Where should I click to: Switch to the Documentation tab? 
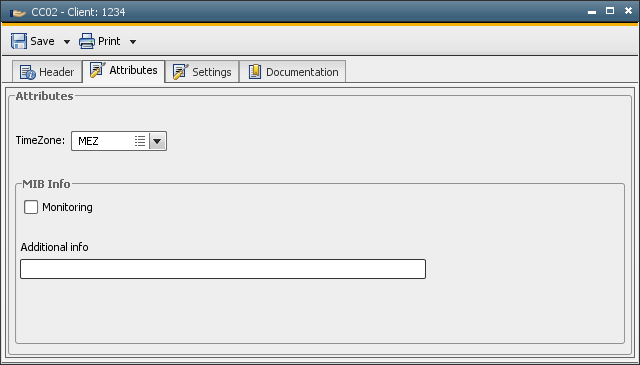tap(293, 71)
